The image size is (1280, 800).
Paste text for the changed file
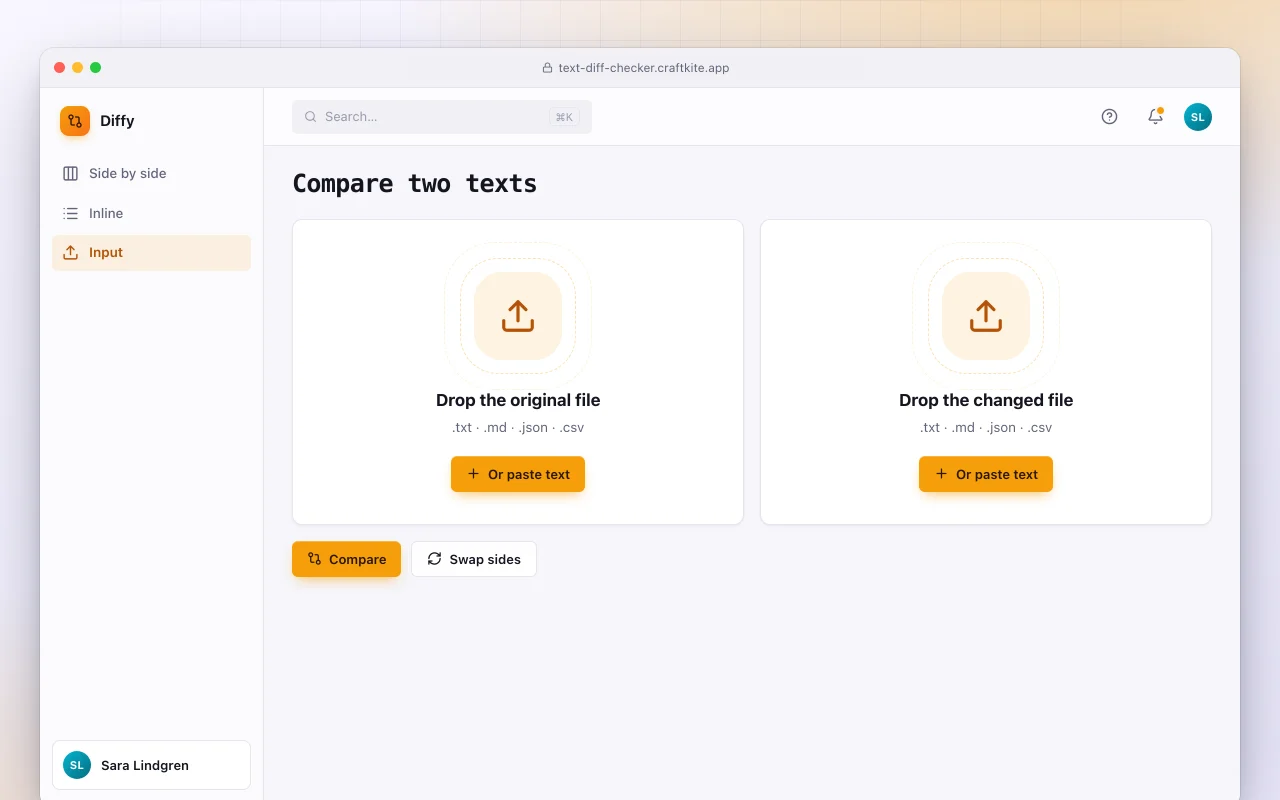(986, 474)
